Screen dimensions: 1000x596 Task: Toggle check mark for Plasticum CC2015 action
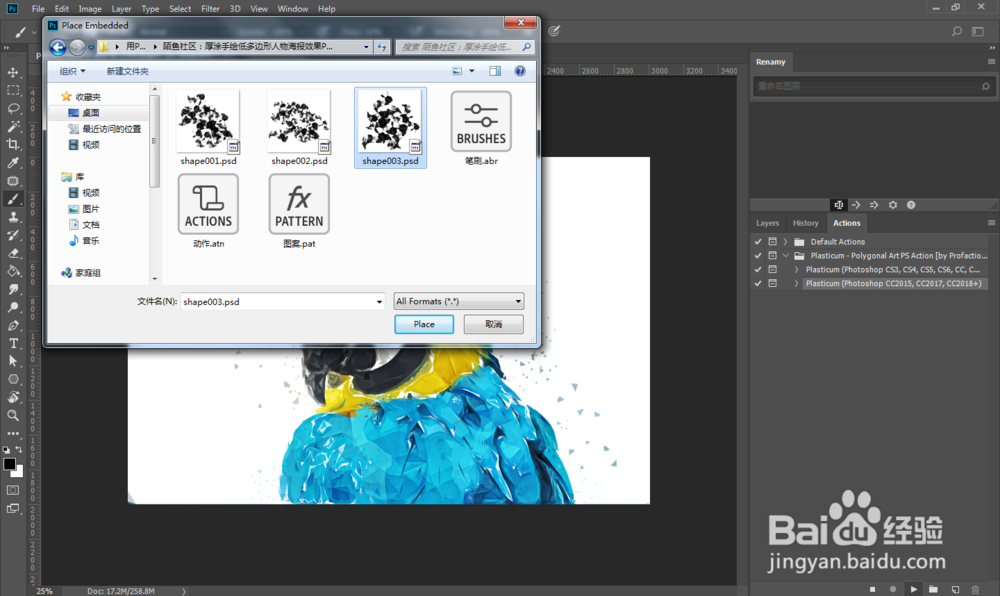pos(758,284)
